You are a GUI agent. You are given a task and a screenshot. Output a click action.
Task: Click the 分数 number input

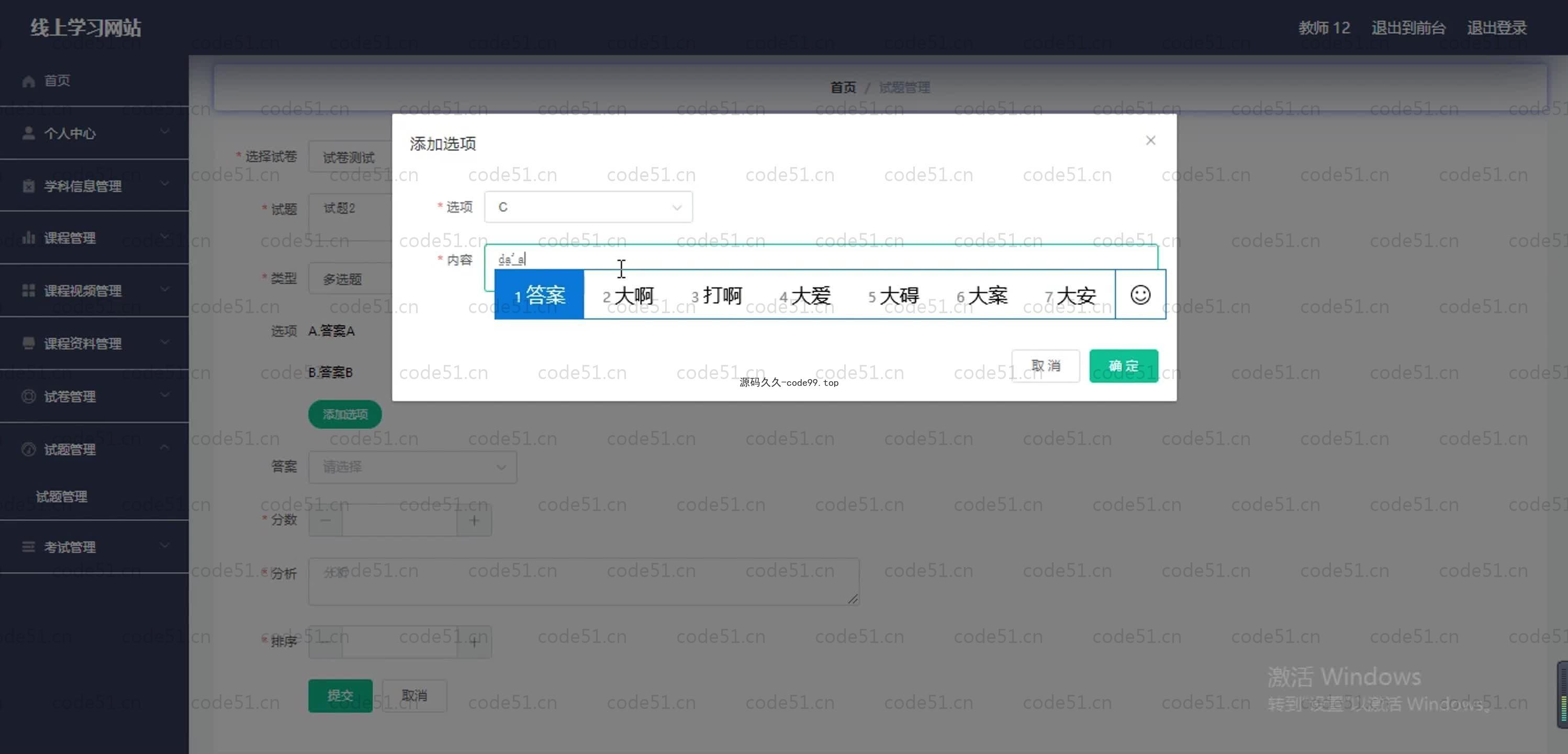point(399,521)
